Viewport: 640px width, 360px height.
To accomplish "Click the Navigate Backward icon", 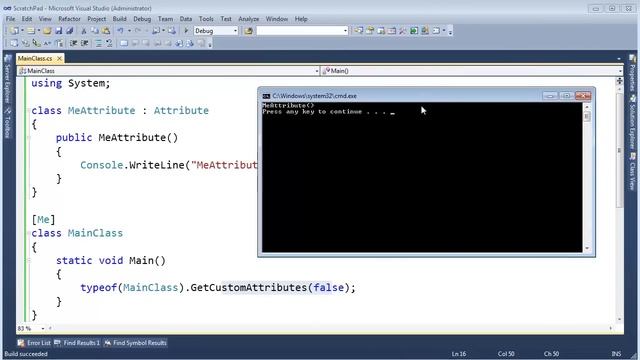I will (x=155, y=31).
